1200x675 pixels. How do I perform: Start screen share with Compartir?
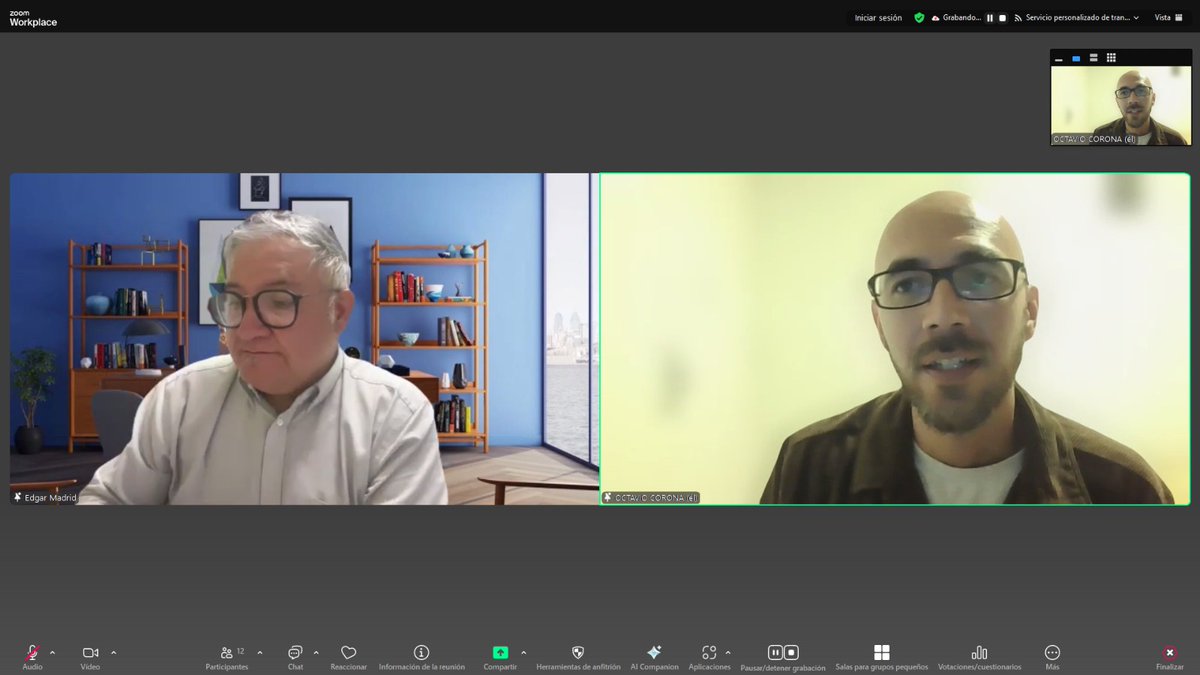(500, 656)
